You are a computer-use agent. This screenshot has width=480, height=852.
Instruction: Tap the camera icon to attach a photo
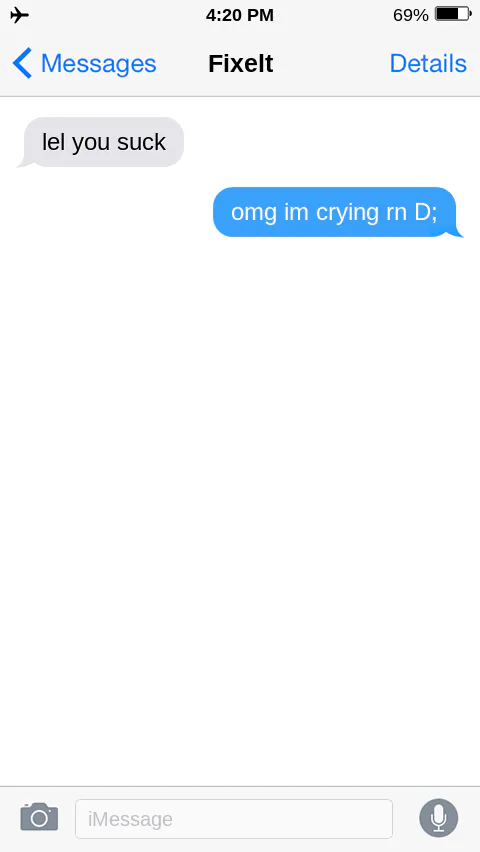(39, 817)
